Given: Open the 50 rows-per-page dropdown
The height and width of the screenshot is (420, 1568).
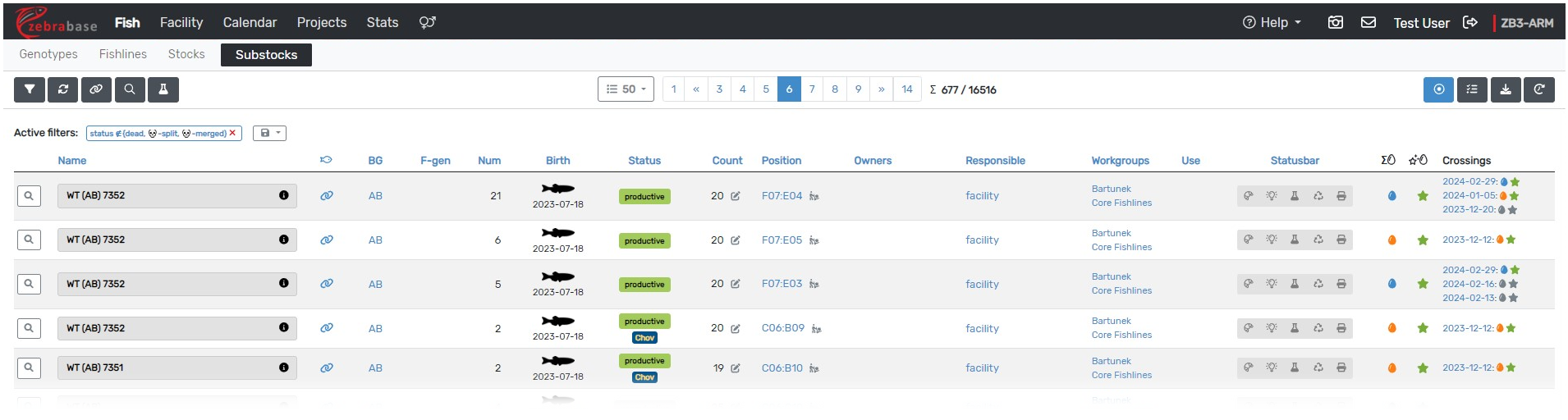Looking at the screenshot, I should [626, 89].
